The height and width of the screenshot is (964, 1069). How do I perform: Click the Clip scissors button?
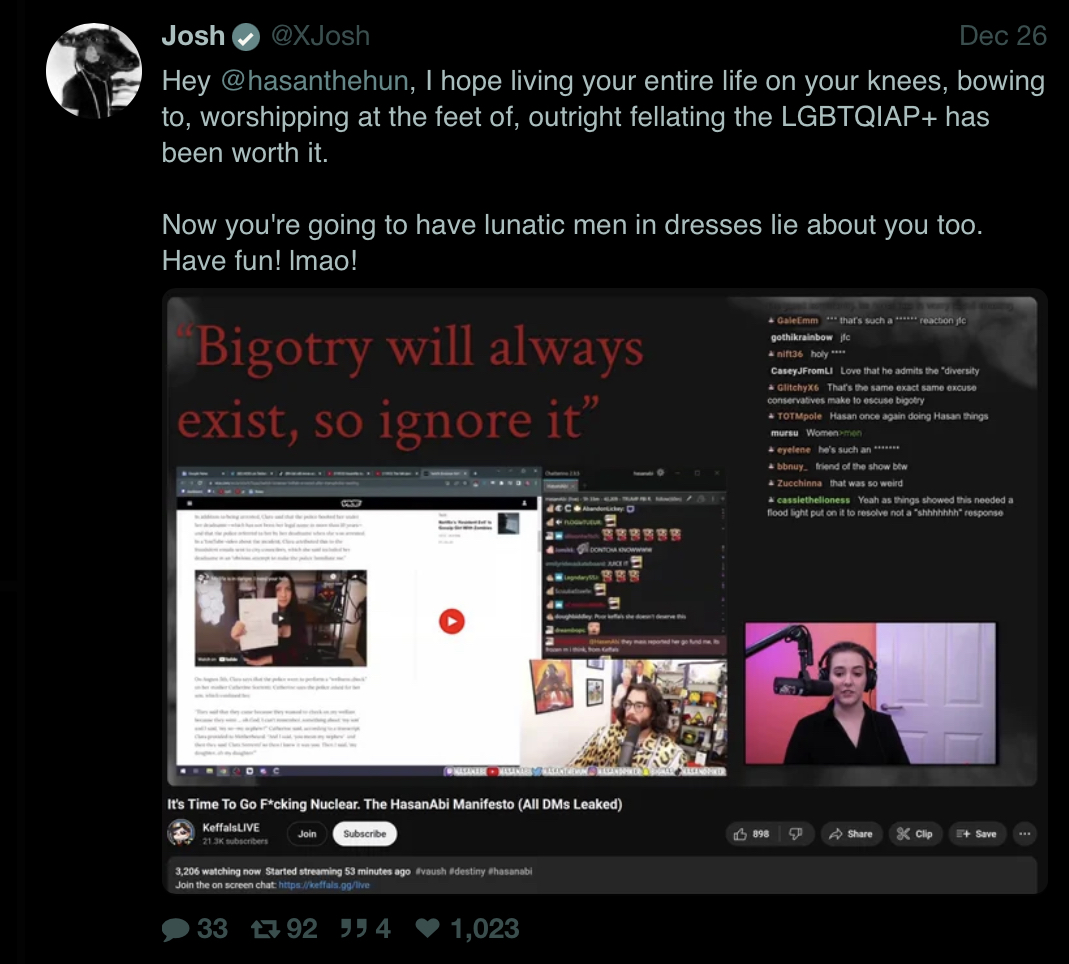(915, 834)
